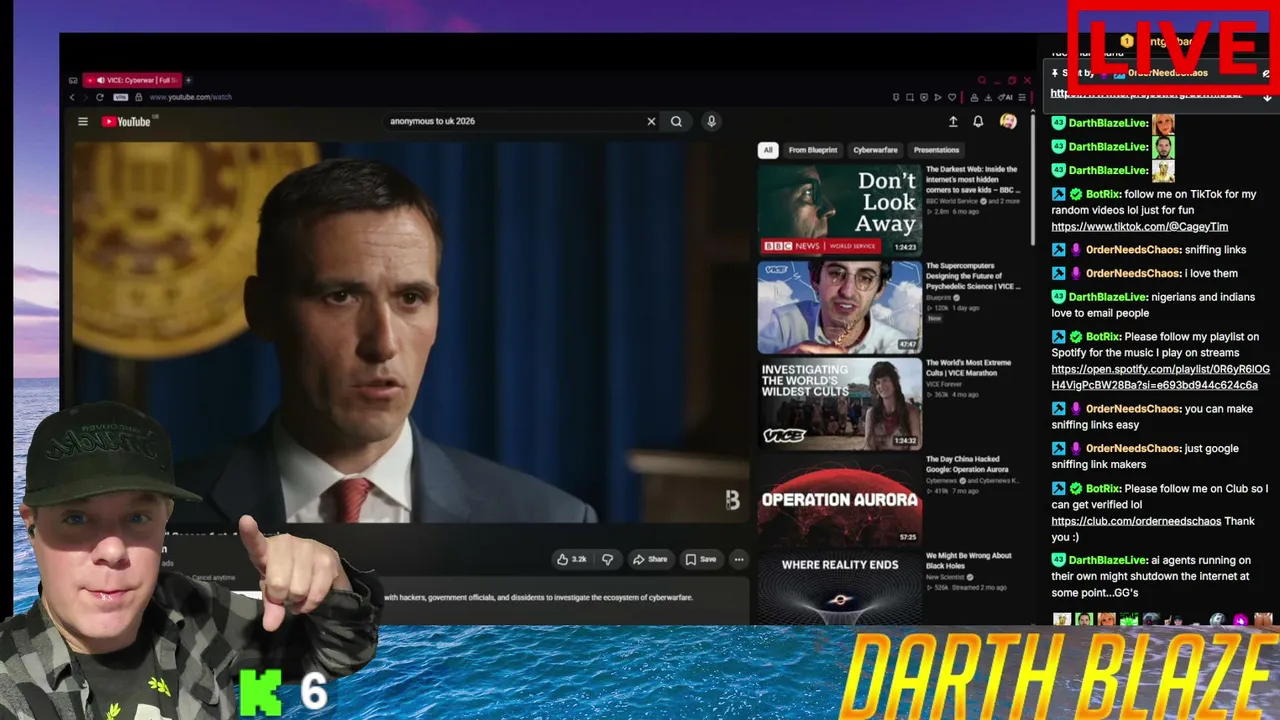Filter recommendations by From Blueprint
1280x720 pixels.
(813, 150)
